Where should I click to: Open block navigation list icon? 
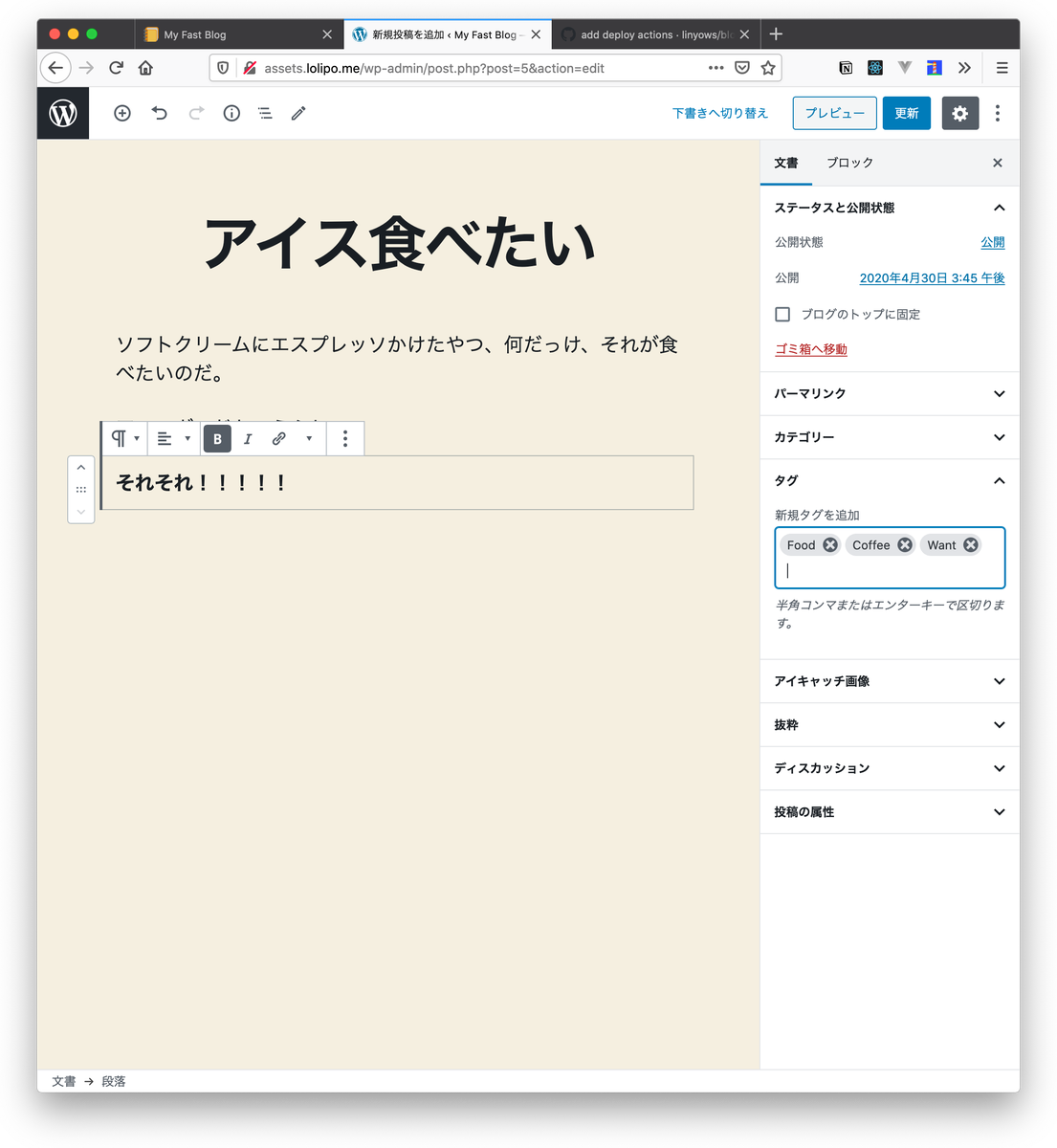pos(265,113)
